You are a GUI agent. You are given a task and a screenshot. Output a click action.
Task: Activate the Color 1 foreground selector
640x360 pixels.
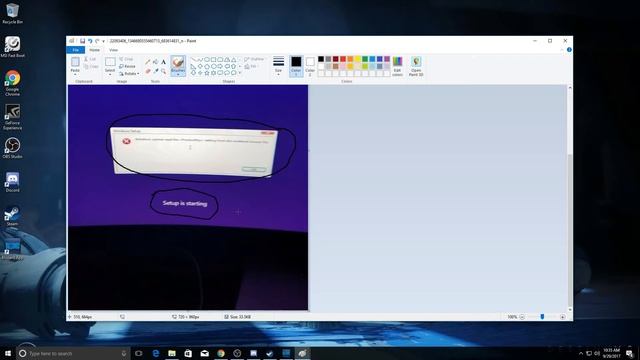pyautogui.click(x=296, y=66)
